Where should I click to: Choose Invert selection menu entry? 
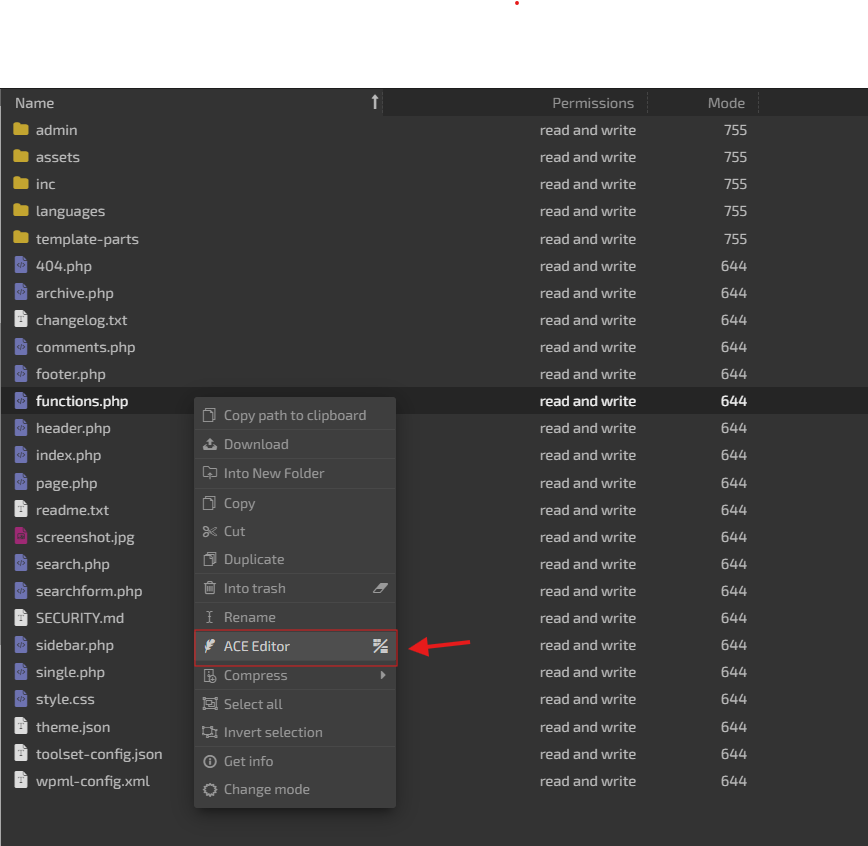(x=295, y=732)
